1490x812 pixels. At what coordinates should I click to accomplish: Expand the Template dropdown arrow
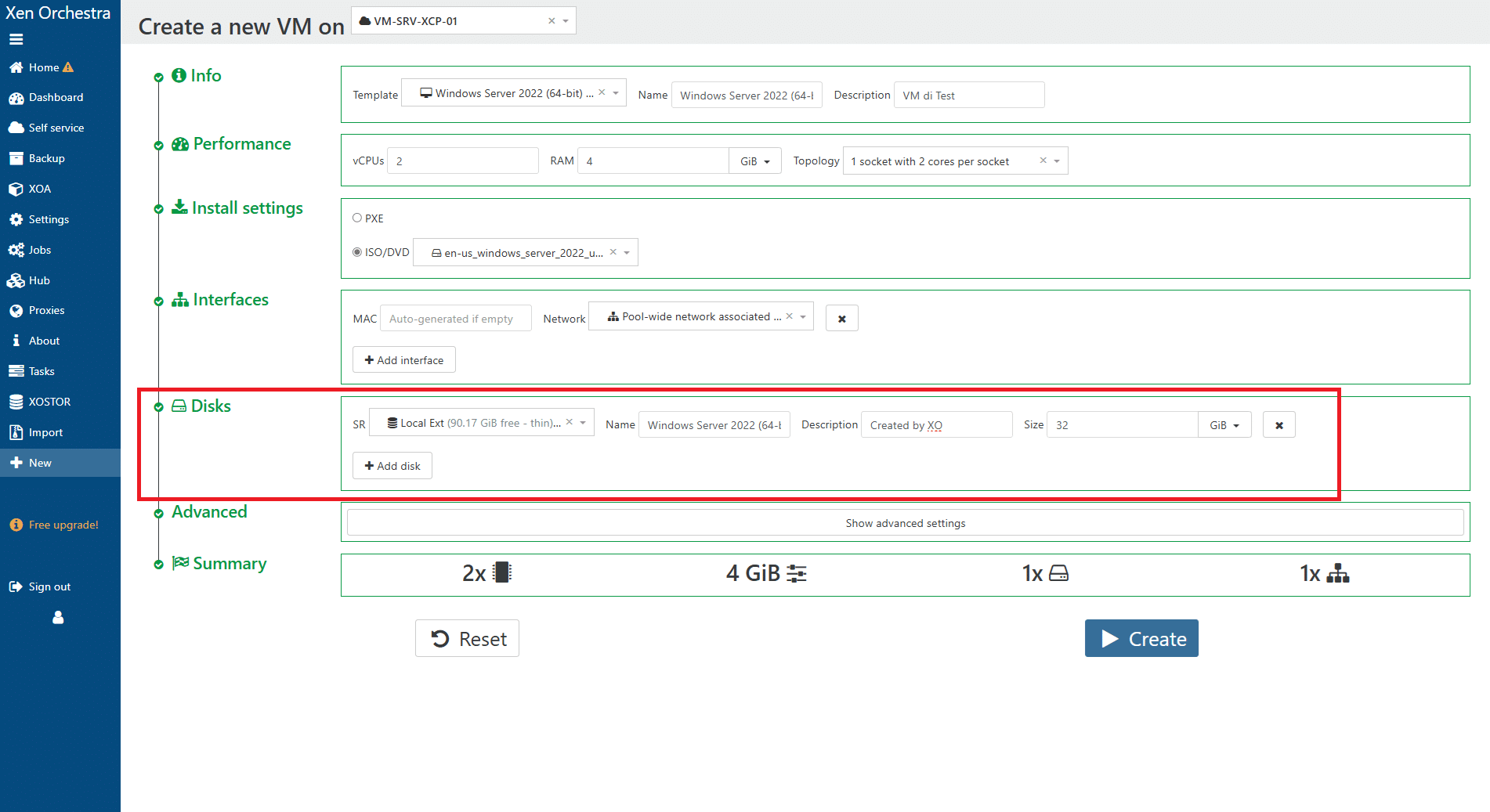[x=616, y=93]
